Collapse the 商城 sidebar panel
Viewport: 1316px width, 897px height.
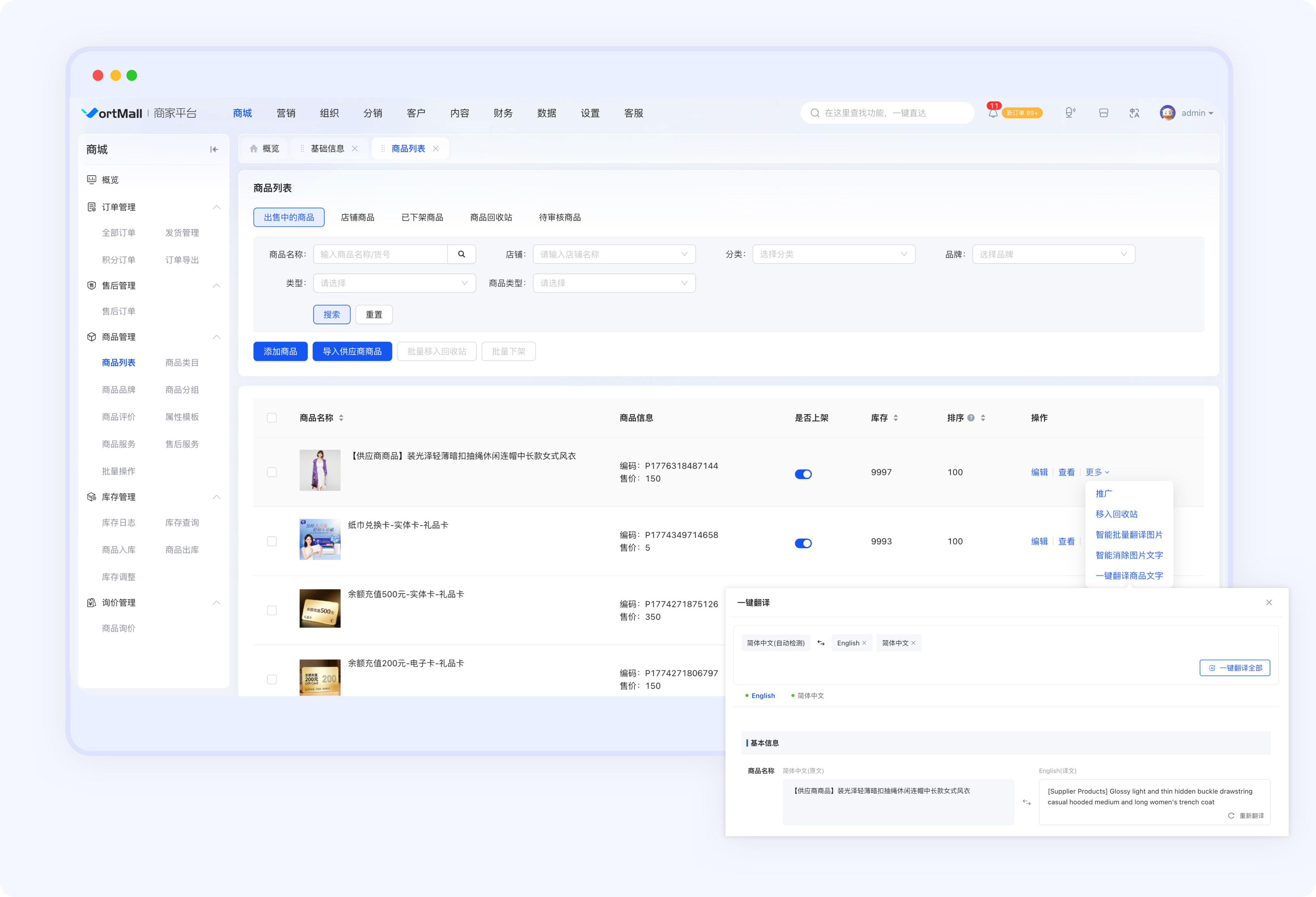point(214,150)
